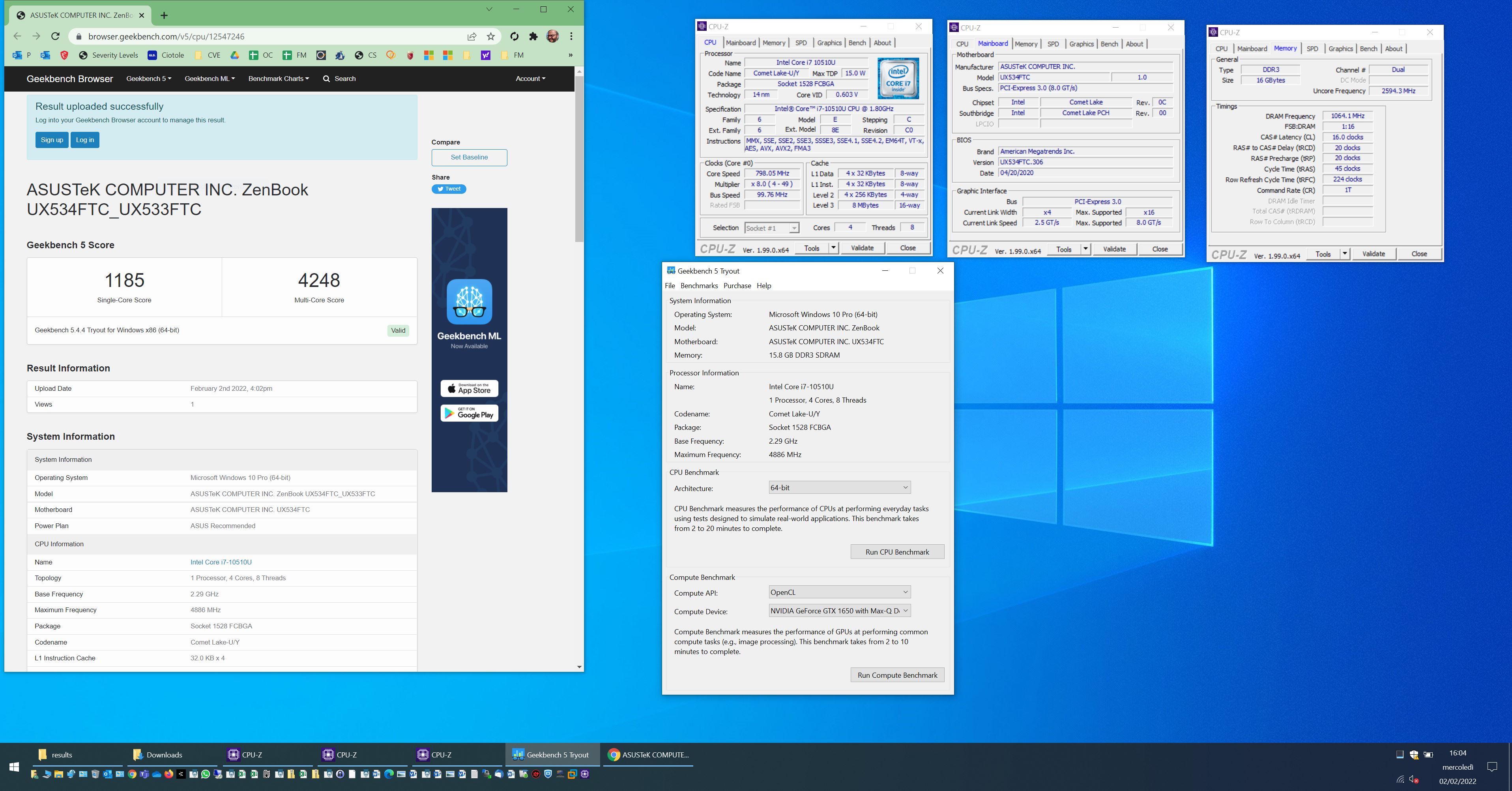Open the Outlook bookmark labeled P
Viewport: 1512px width, 791px height.
[x=22, y=55]
